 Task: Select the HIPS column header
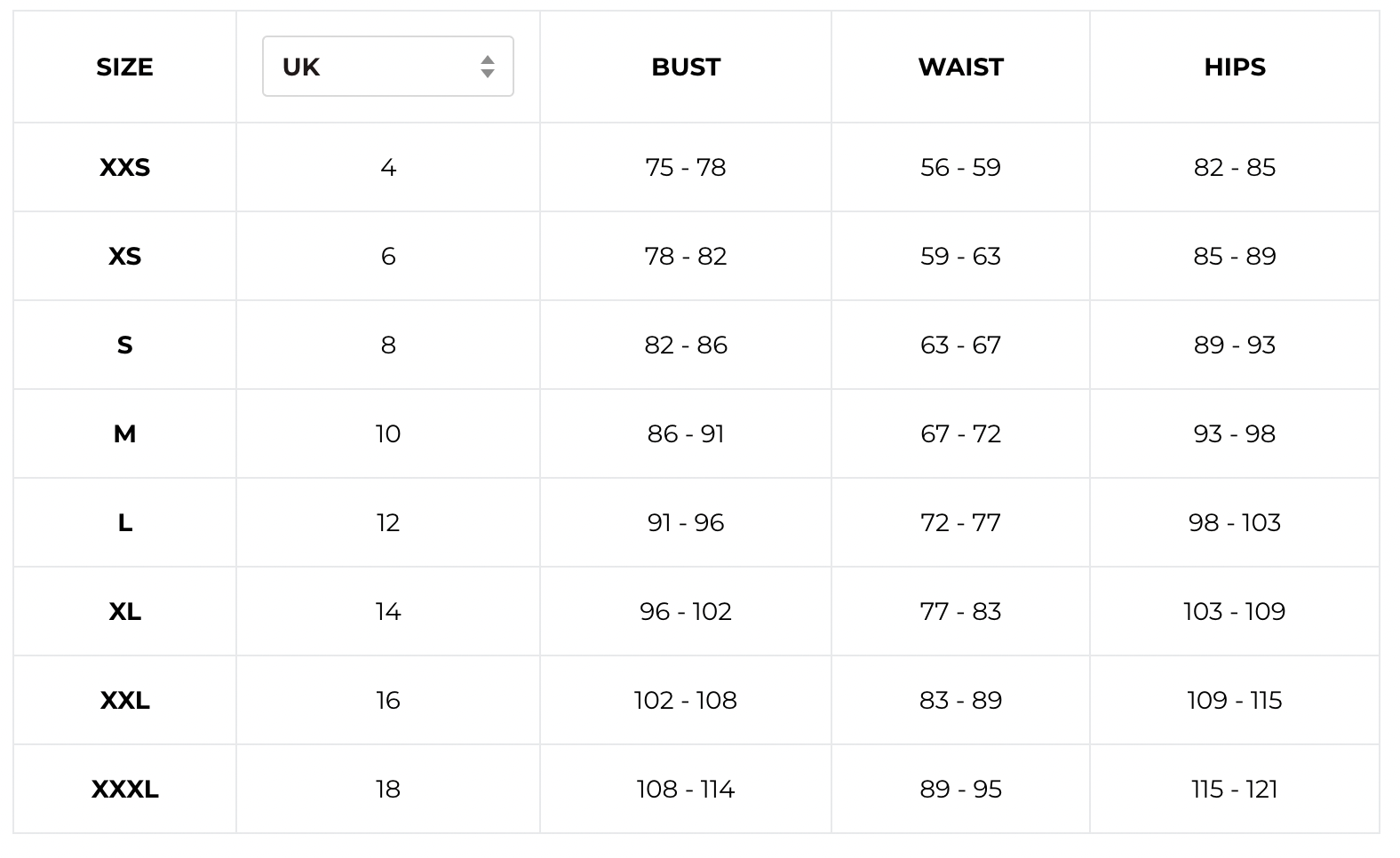point(1234,68)
